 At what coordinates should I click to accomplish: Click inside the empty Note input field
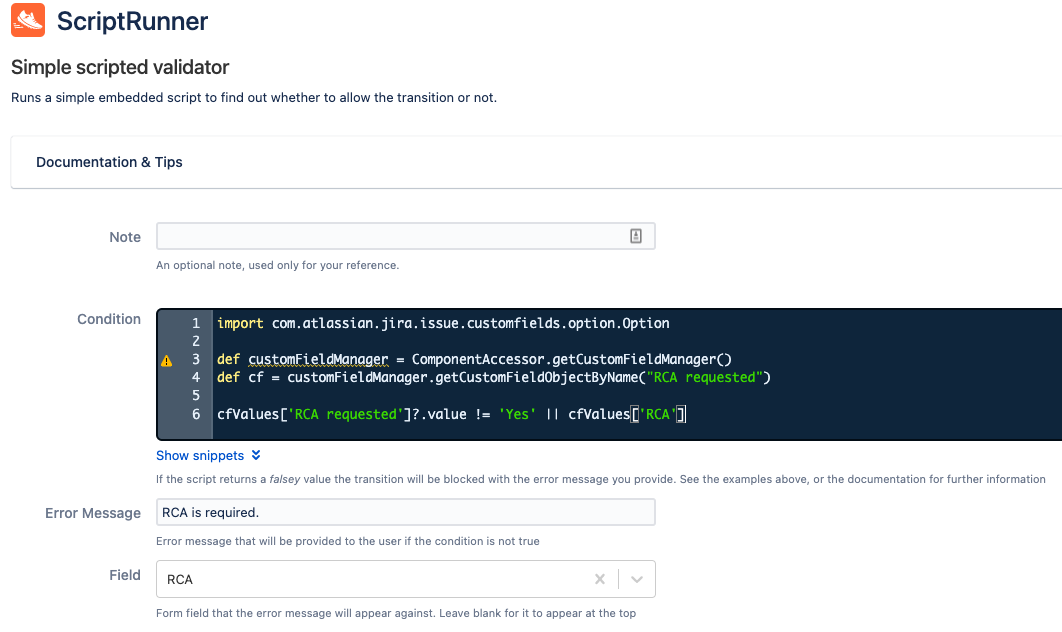coord(390,235)
